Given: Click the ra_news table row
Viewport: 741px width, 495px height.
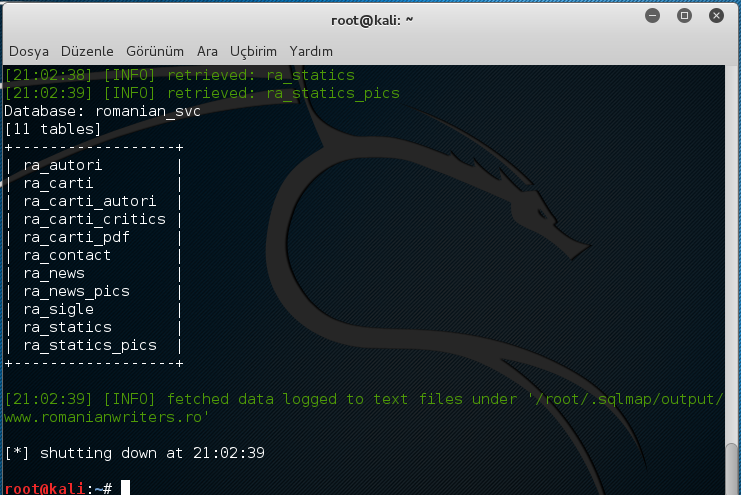Looking at the screenshot, I should [x=54, y=273].
